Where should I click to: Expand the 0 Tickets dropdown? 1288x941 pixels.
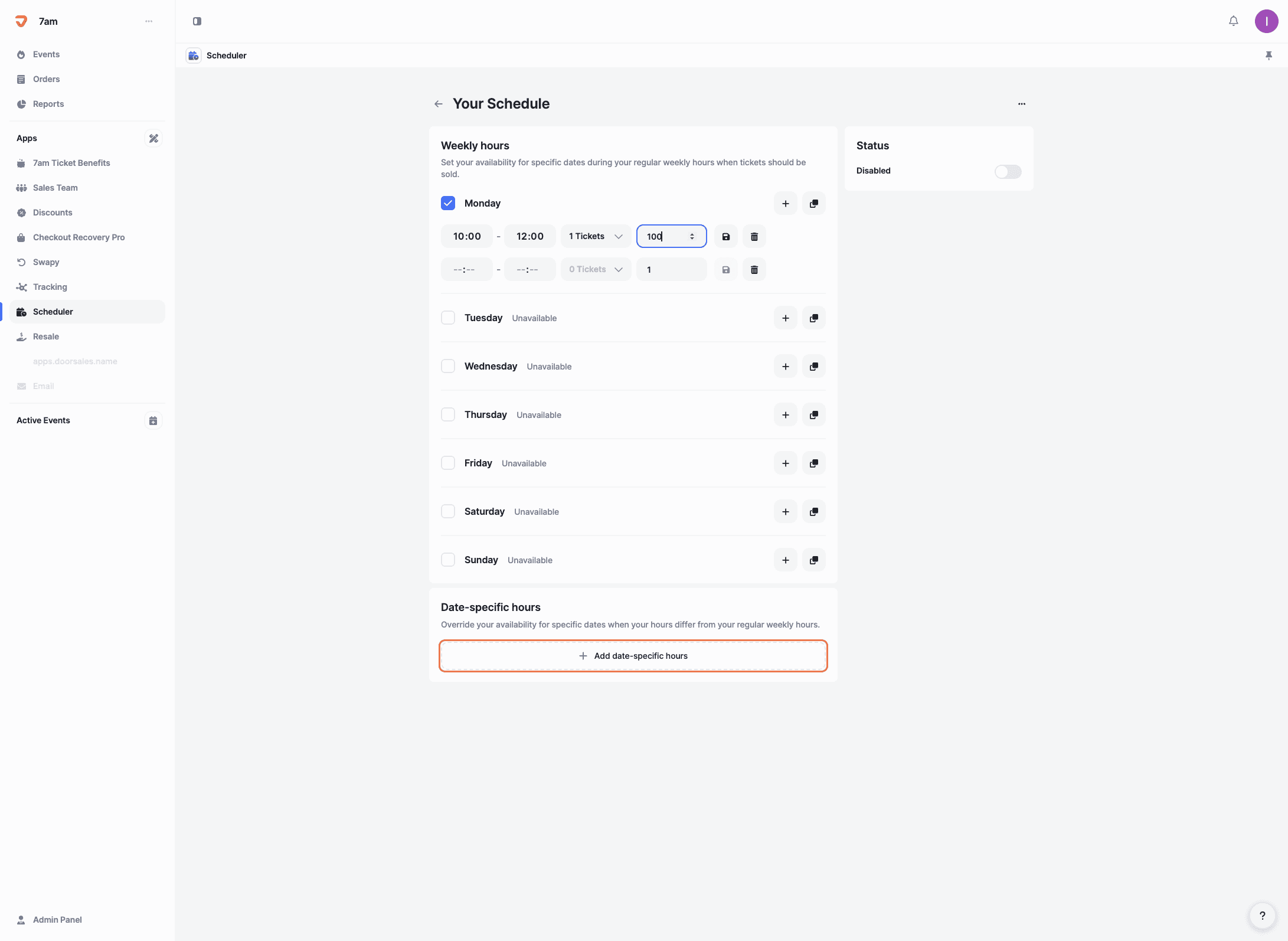(x=595, y=269)
